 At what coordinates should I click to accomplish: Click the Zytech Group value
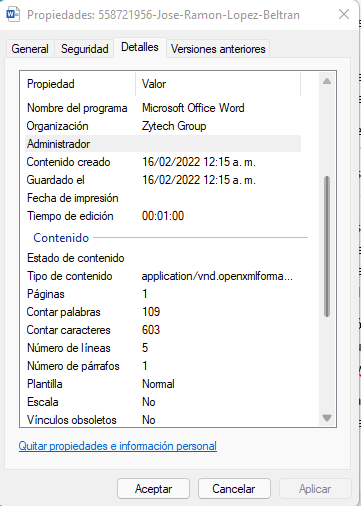coord(174,126)
